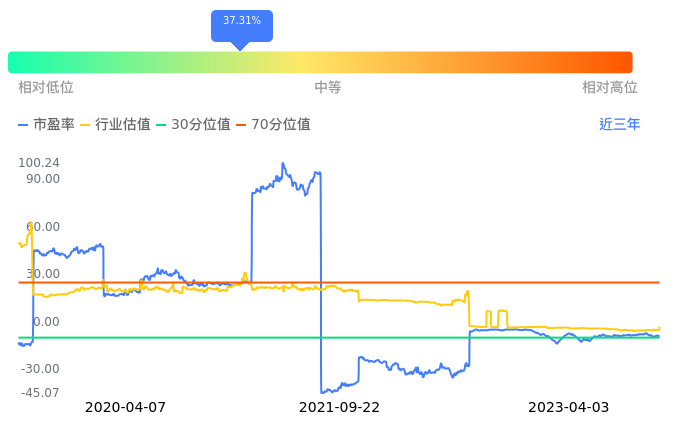Viewport: 686px width, 442px height.
Task: Toggle the 市盈率 legend series
Action: coord(47,125)
